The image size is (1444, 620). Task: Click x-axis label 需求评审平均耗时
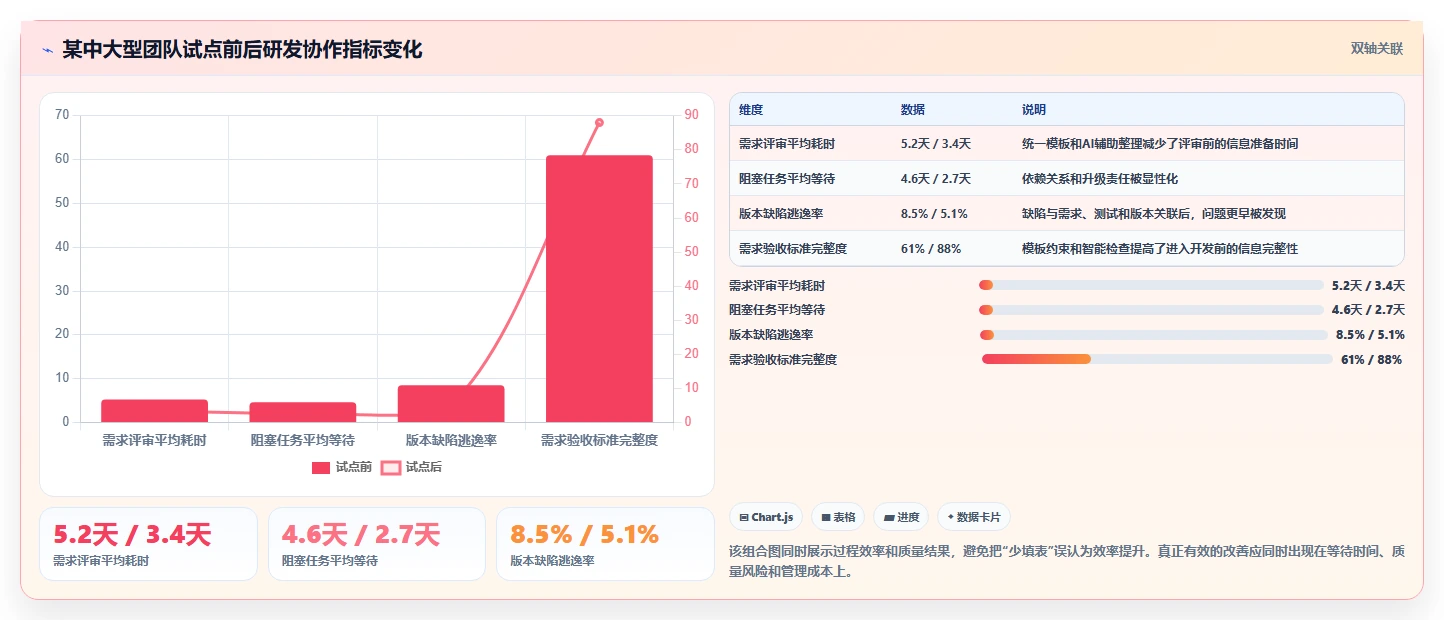point(154,440)
